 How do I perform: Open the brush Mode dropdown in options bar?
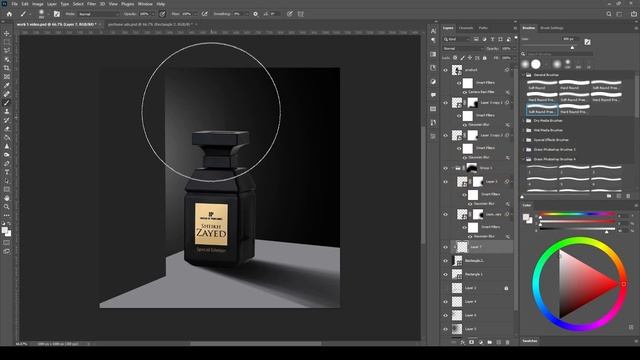pos(98,14)
